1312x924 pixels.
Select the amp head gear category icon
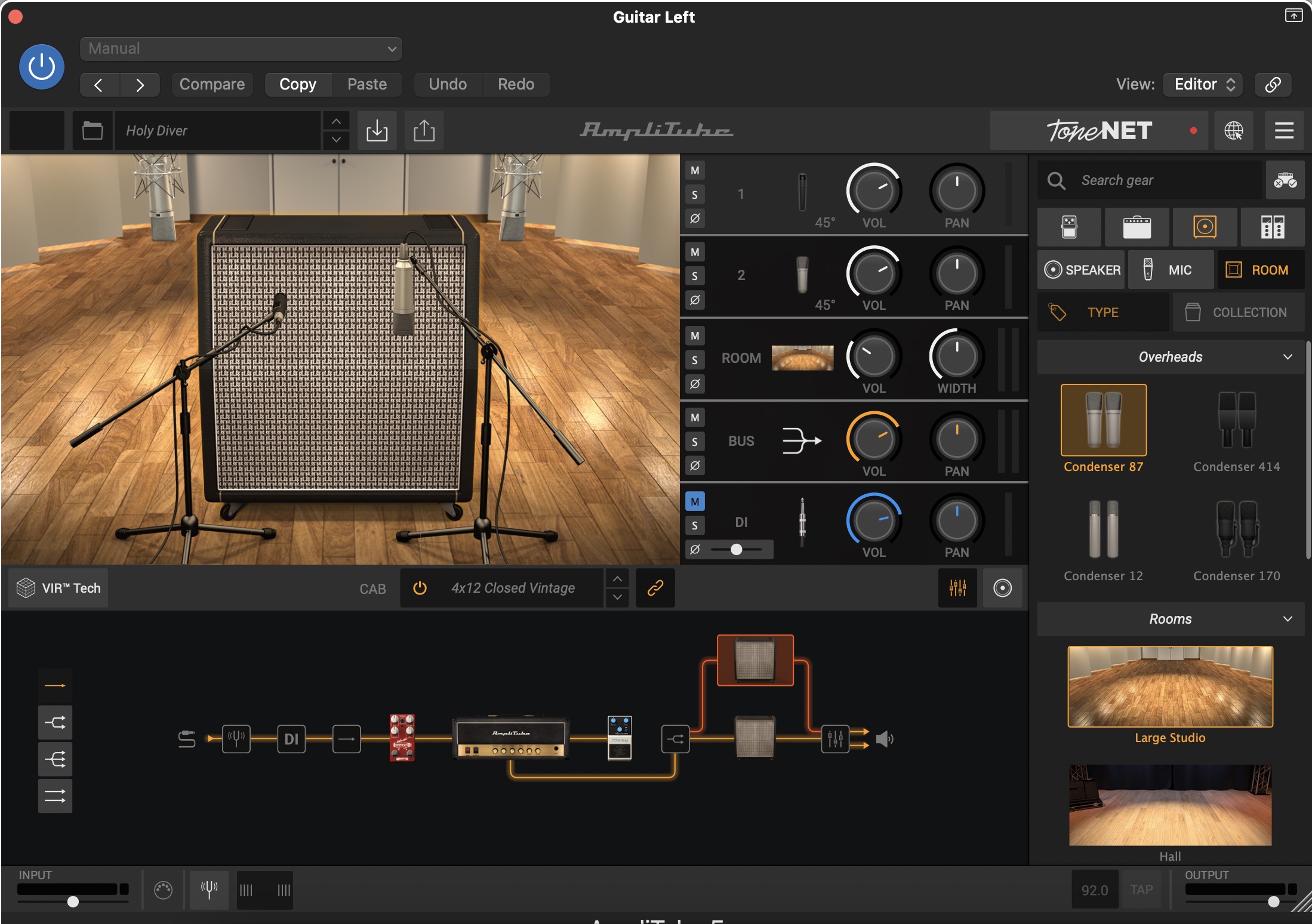pyautogui.click(x=1137, y=227)
